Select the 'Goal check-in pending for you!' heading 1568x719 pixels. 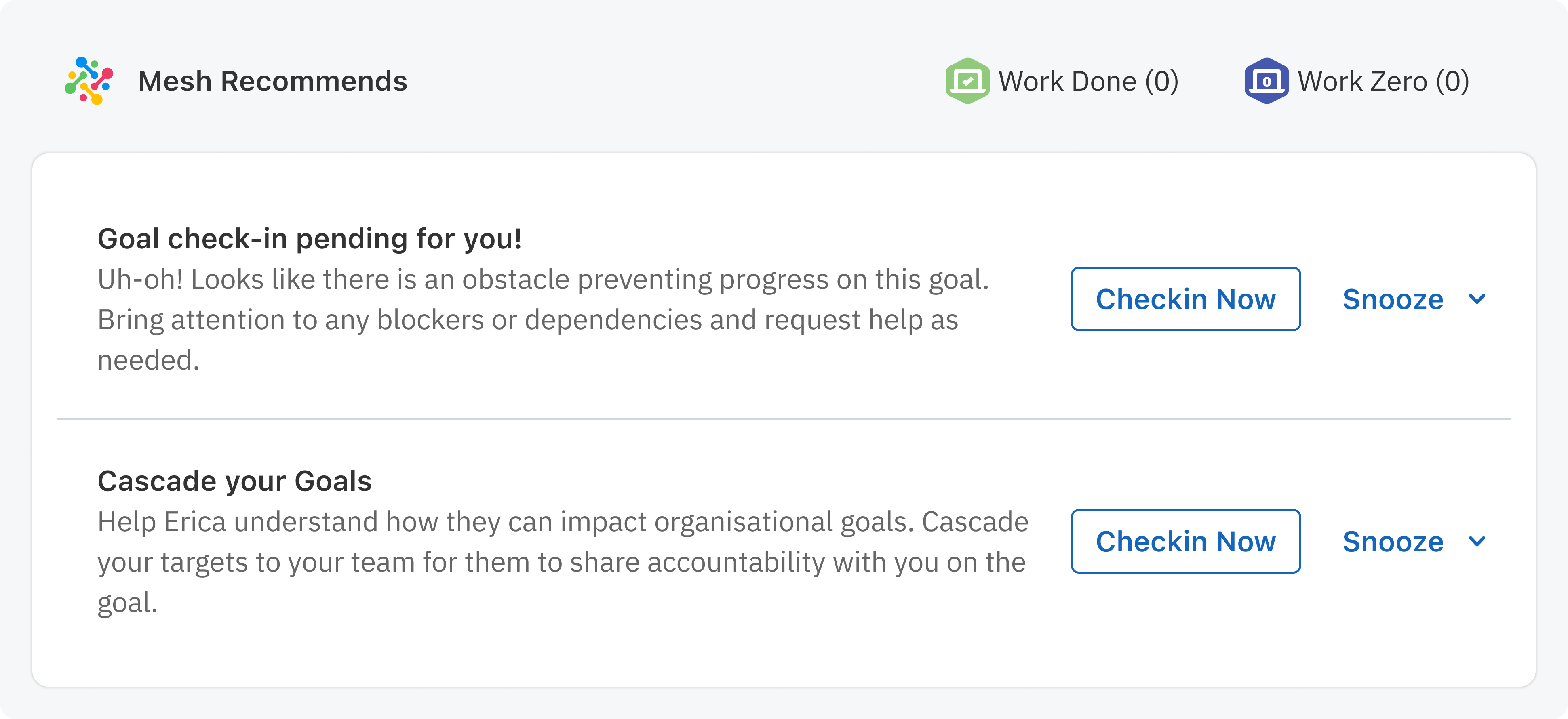coord(309,238)
